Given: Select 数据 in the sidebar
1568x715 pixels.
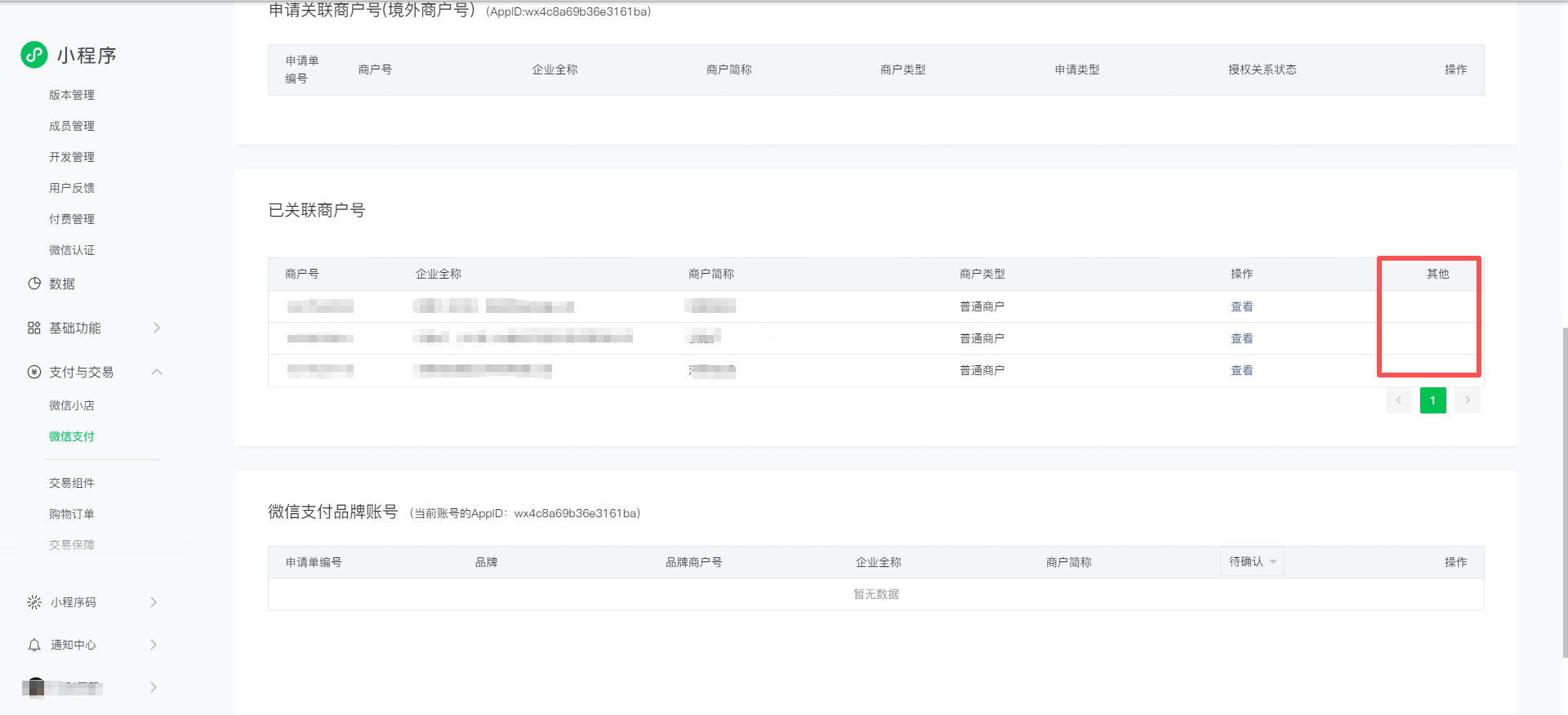Looking at the screenshot, I should click(x=62, y=284).
